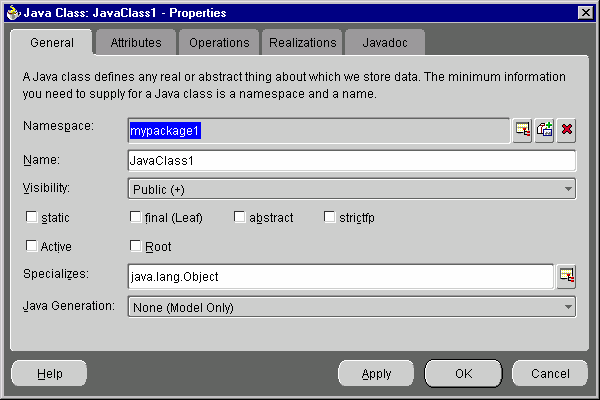Create new package icon beside Namespace
The width and height of the screenshot is (600, 400).
[x=544, y=130]
